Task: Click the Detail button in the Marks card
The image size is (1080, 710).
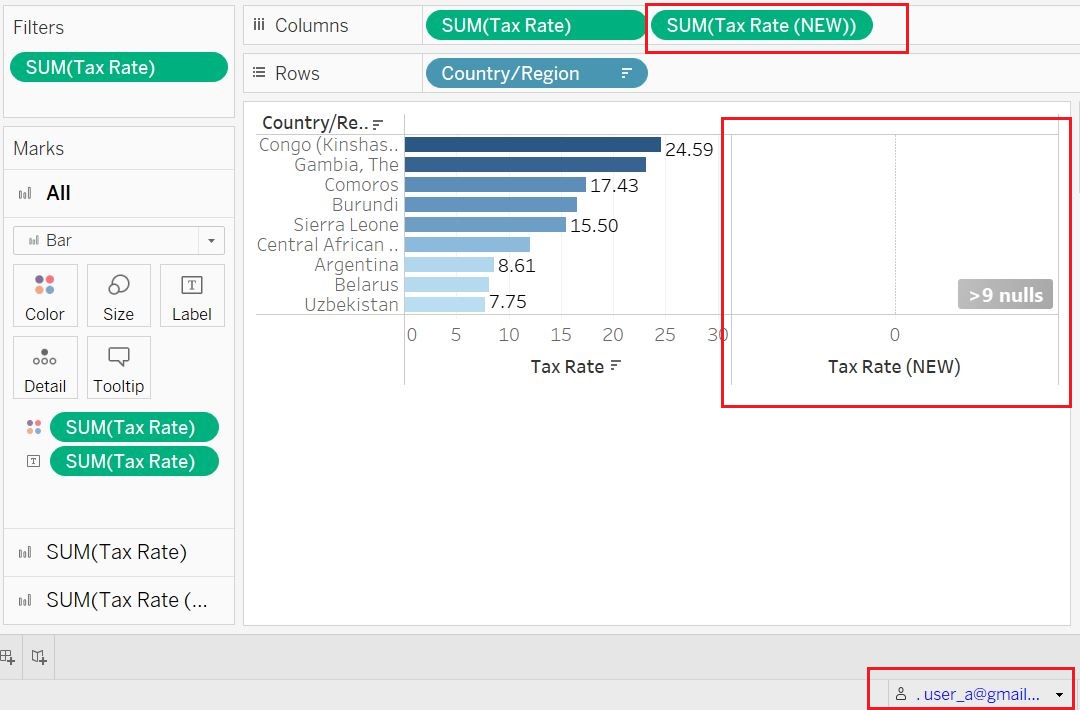Action: pos(45,367)
